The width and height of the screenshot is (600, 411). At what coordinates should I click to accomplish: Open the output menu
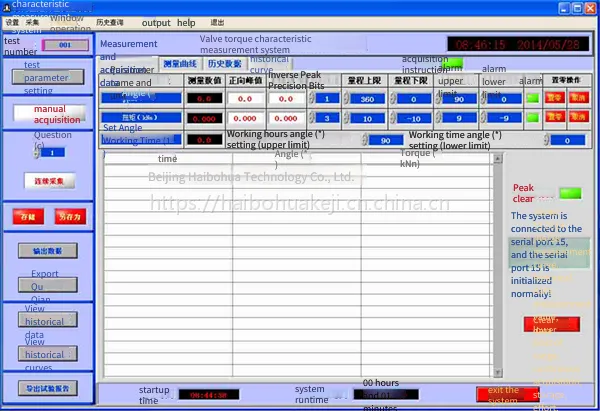pos(156,23)
